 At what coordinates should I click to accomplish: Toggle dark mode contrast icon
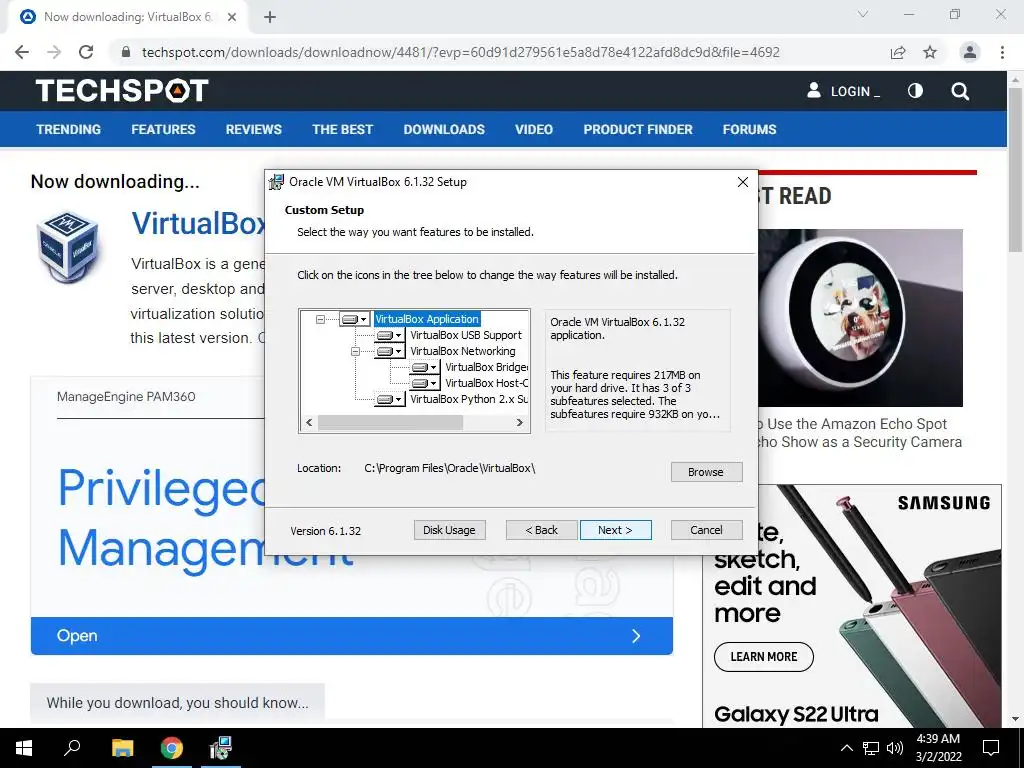tap(915, 91)
